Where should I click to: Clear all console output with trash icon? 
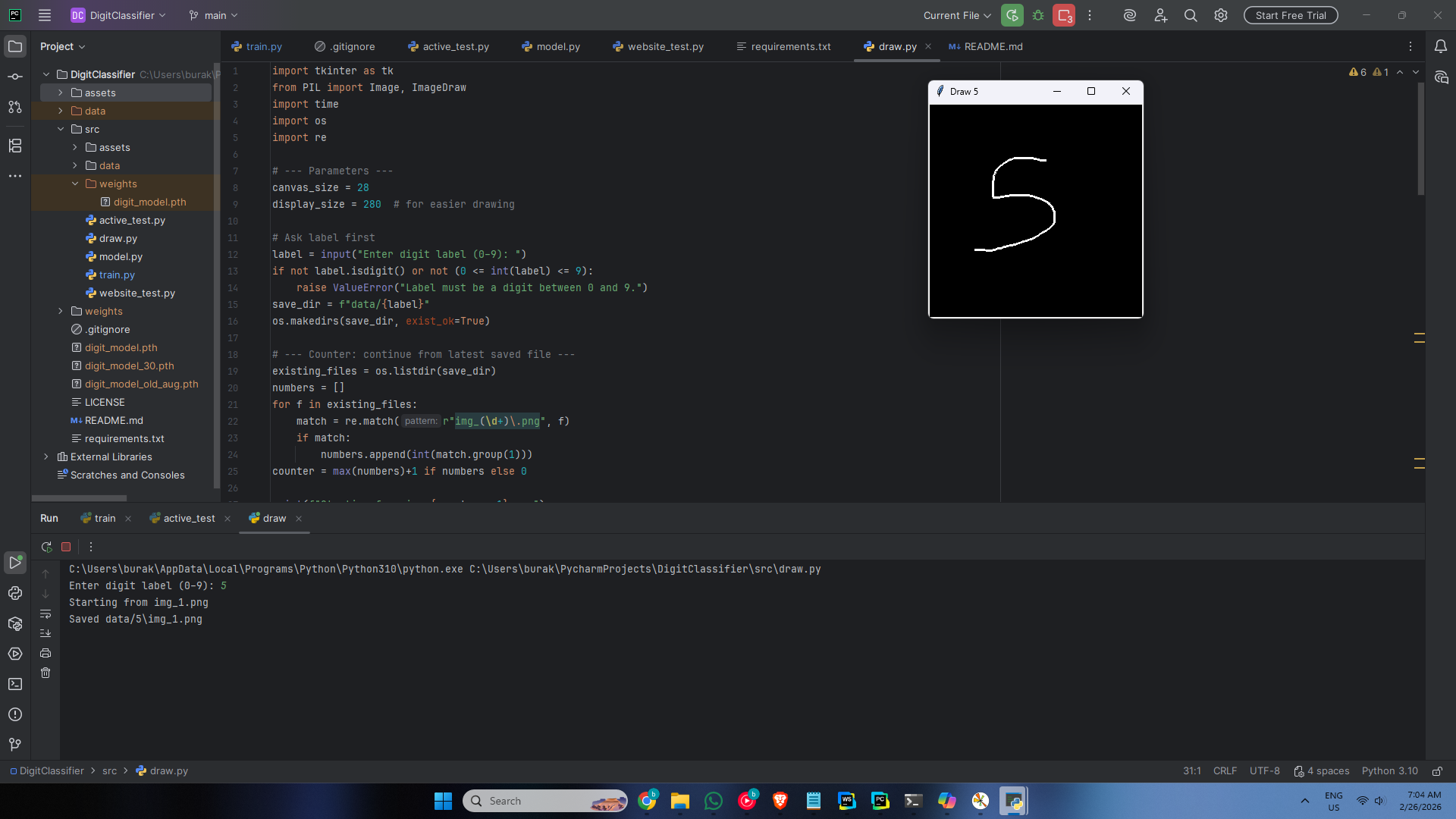(x=45, y=673)
